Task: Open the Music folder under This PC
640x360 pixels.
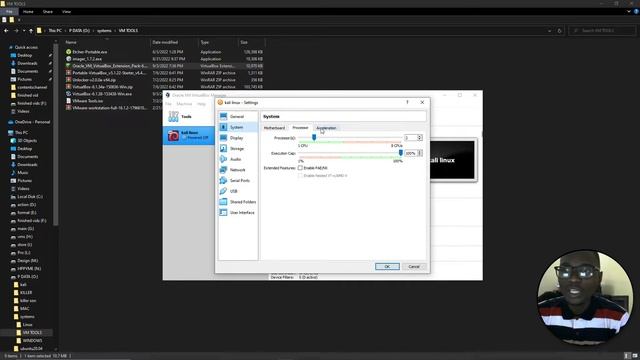Action: [x=23, y=173]
